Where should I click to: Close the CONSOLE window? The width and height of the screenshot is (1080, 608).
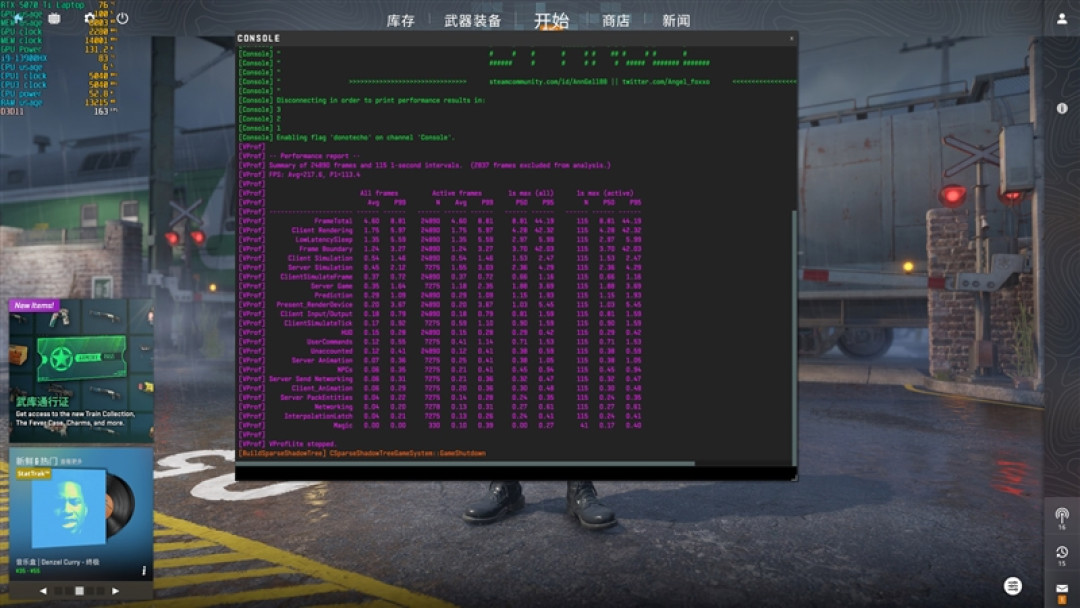pos(791,39)
